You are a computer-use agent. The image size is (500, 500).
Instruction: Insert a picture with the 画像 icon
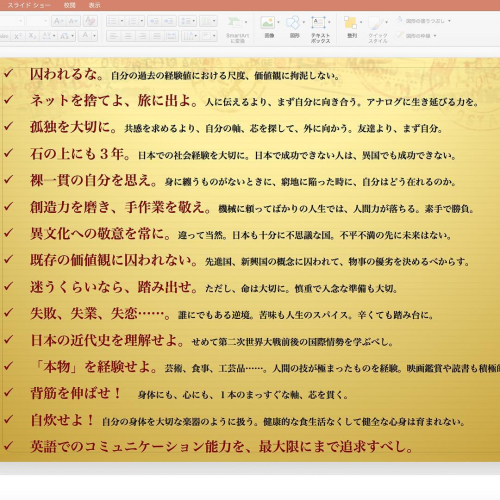click(268, 27)
